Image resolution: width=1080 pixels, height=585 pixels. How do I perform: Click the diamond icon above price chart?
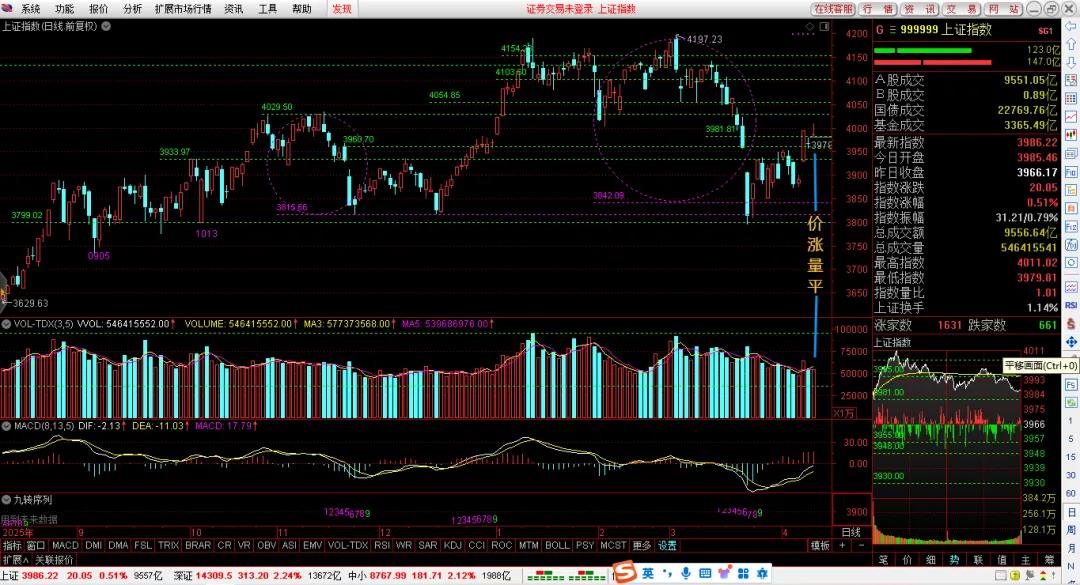tap(809, 26)
